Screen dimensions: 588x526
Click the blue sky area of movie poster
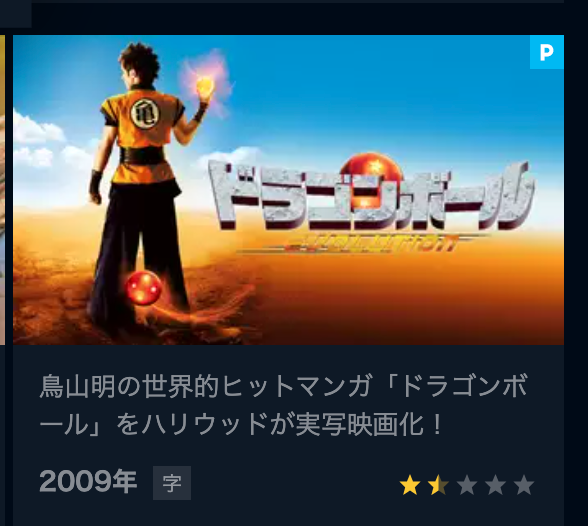[x=375, y=94]
